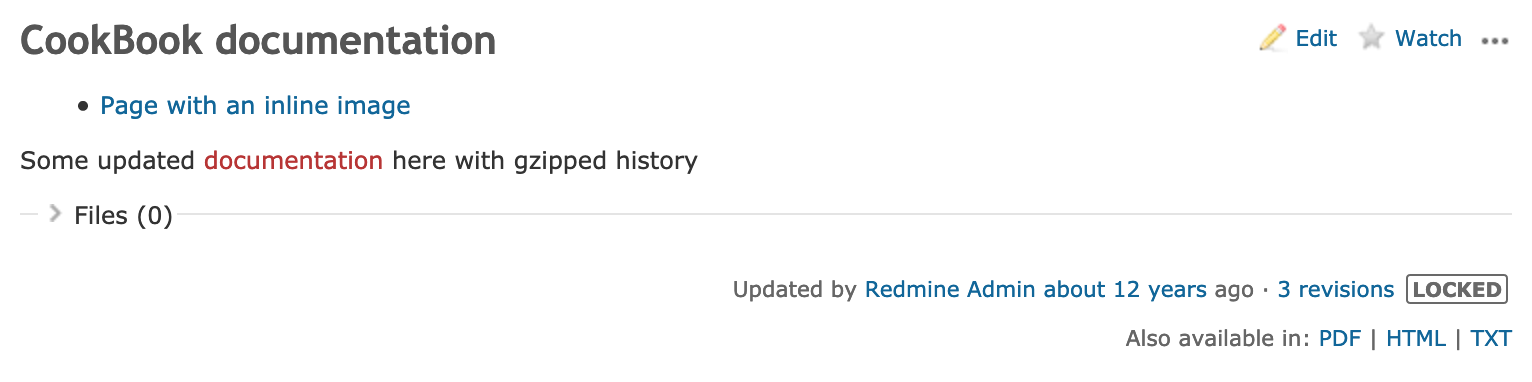Image resolution: width=1532 pixels, height=382 pixels.
Task: Click the LOCKED badge
Action: point(1456,289)
